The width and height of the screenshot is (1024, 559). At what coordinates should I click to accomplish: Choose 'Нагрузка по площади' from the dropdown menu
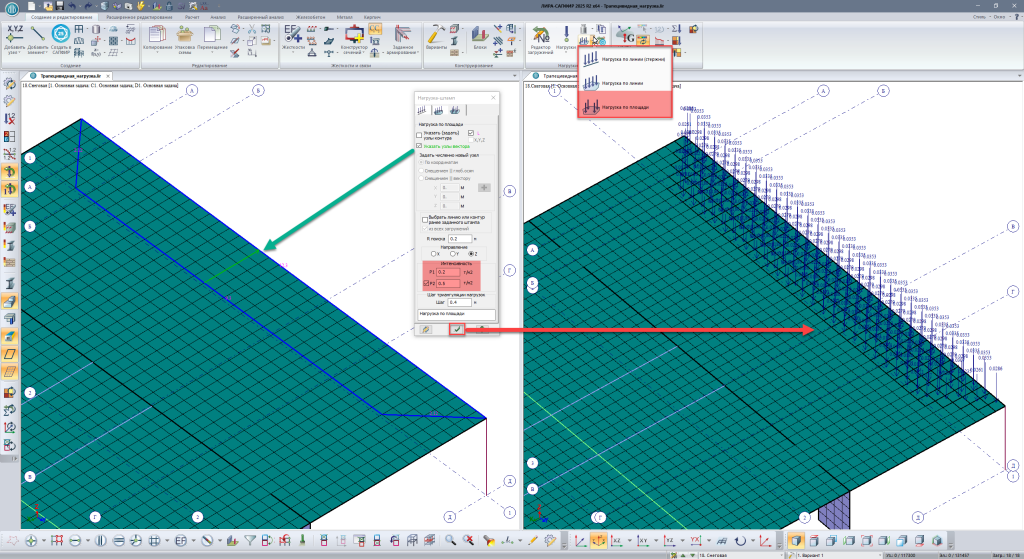click(625, 105)
